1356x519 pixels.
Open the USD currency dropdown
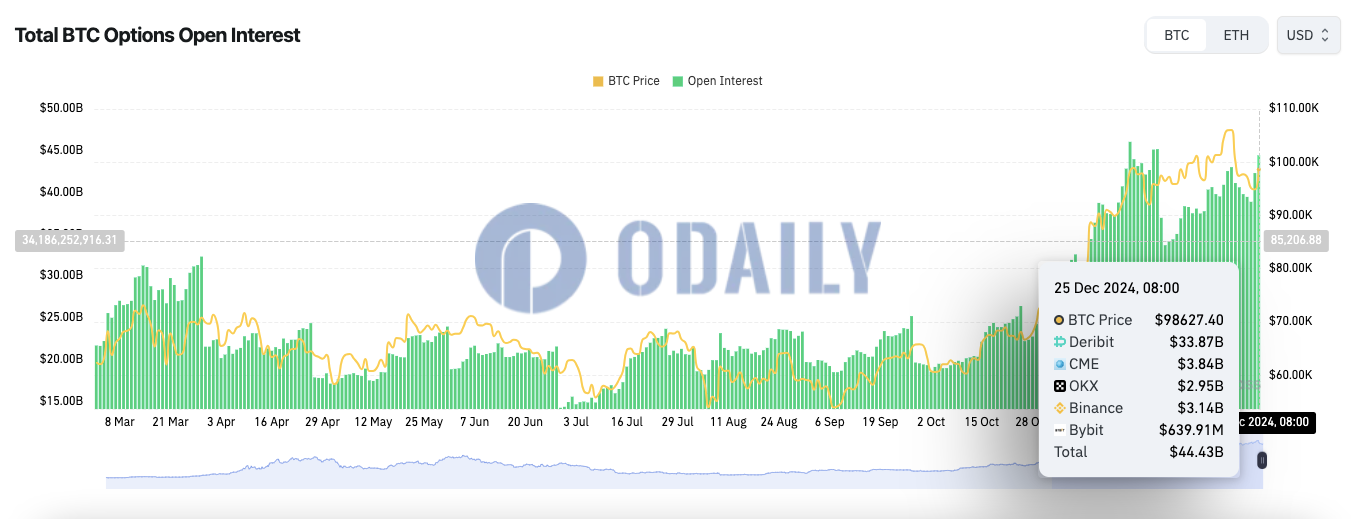coord(1308,35)
